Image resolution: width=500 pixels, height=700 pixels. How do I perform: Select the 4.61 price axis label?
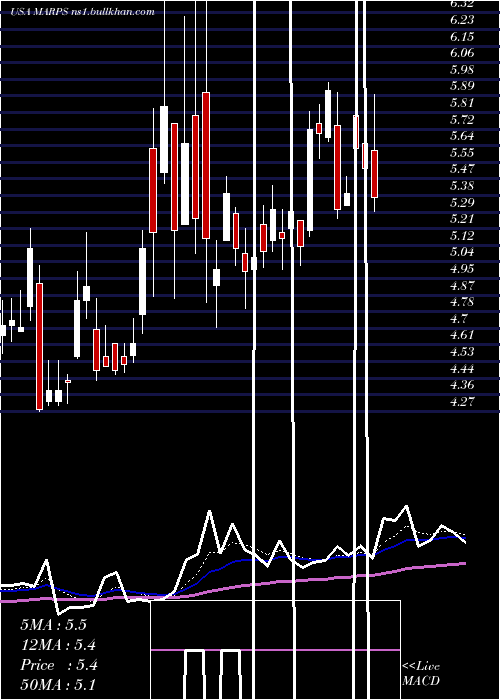tap(462, 335)
